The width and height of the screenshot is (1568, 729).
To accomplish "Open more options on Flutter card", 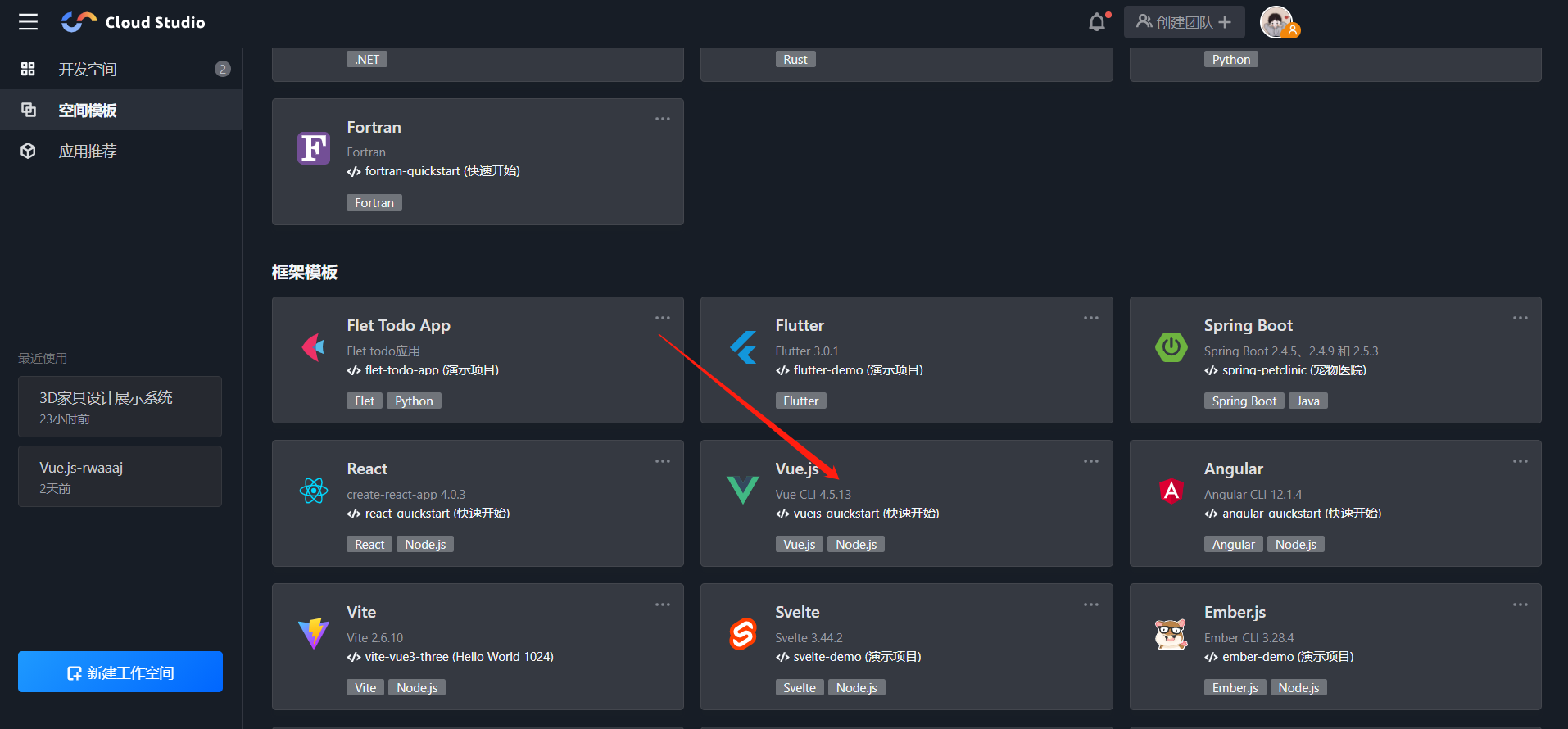I will 1091,318.
